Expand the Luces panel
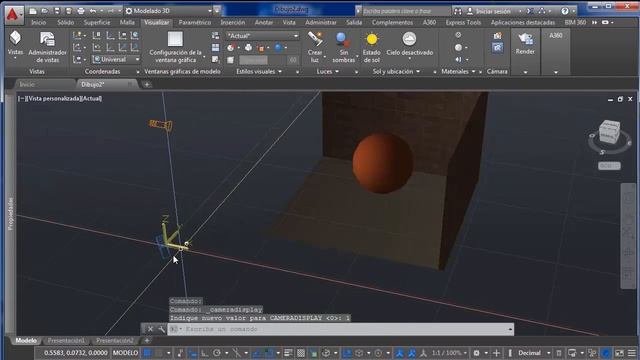Image resolution: width=640 pixels, height=360 pixels. tap(328, 71)
